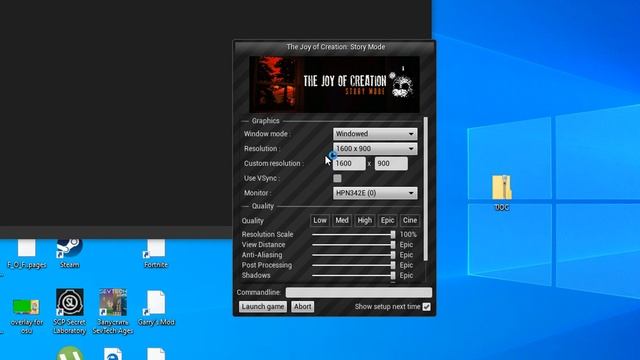The width and height of the screenshot is (640, 360).
Task: Click the launcher title bar text
Action: (336, 47)
